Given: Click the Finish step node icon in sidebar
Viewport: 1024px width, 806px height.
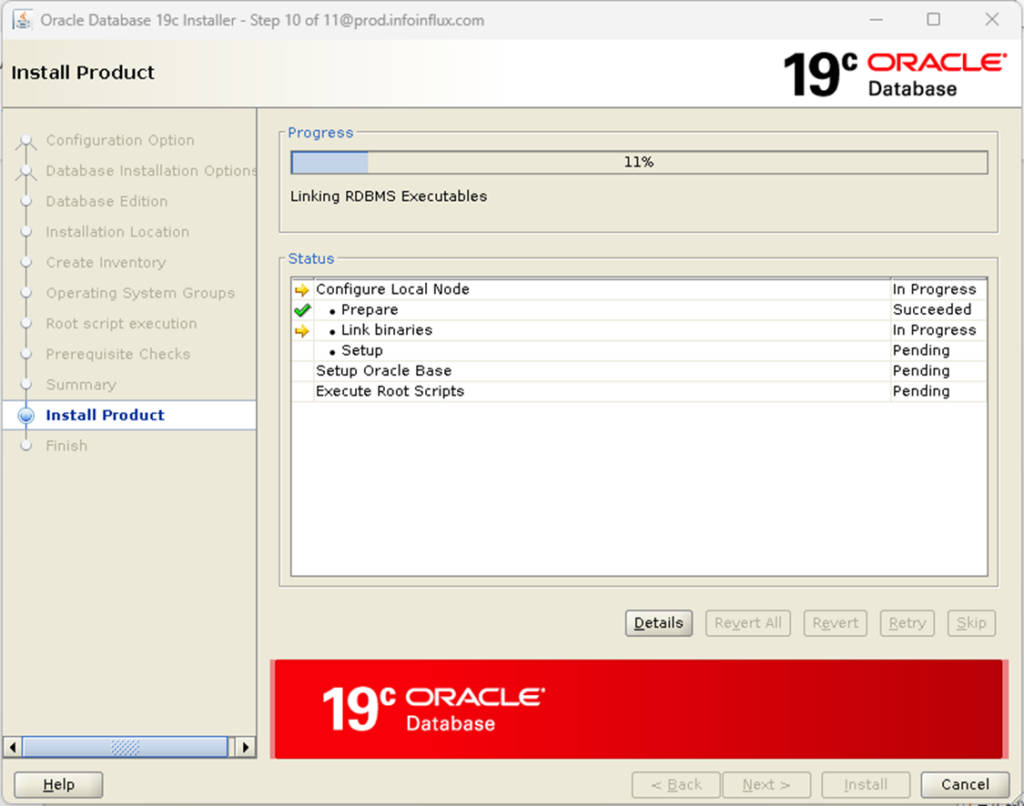Looking at the screenshot, I should [x=27, y=446].
